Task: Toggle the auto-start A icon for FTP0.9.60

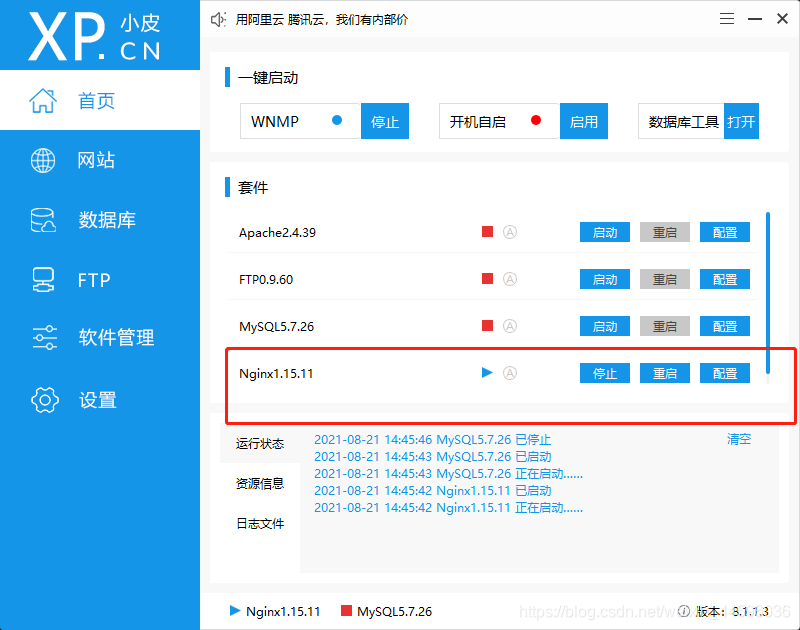Action: point(510,279)
